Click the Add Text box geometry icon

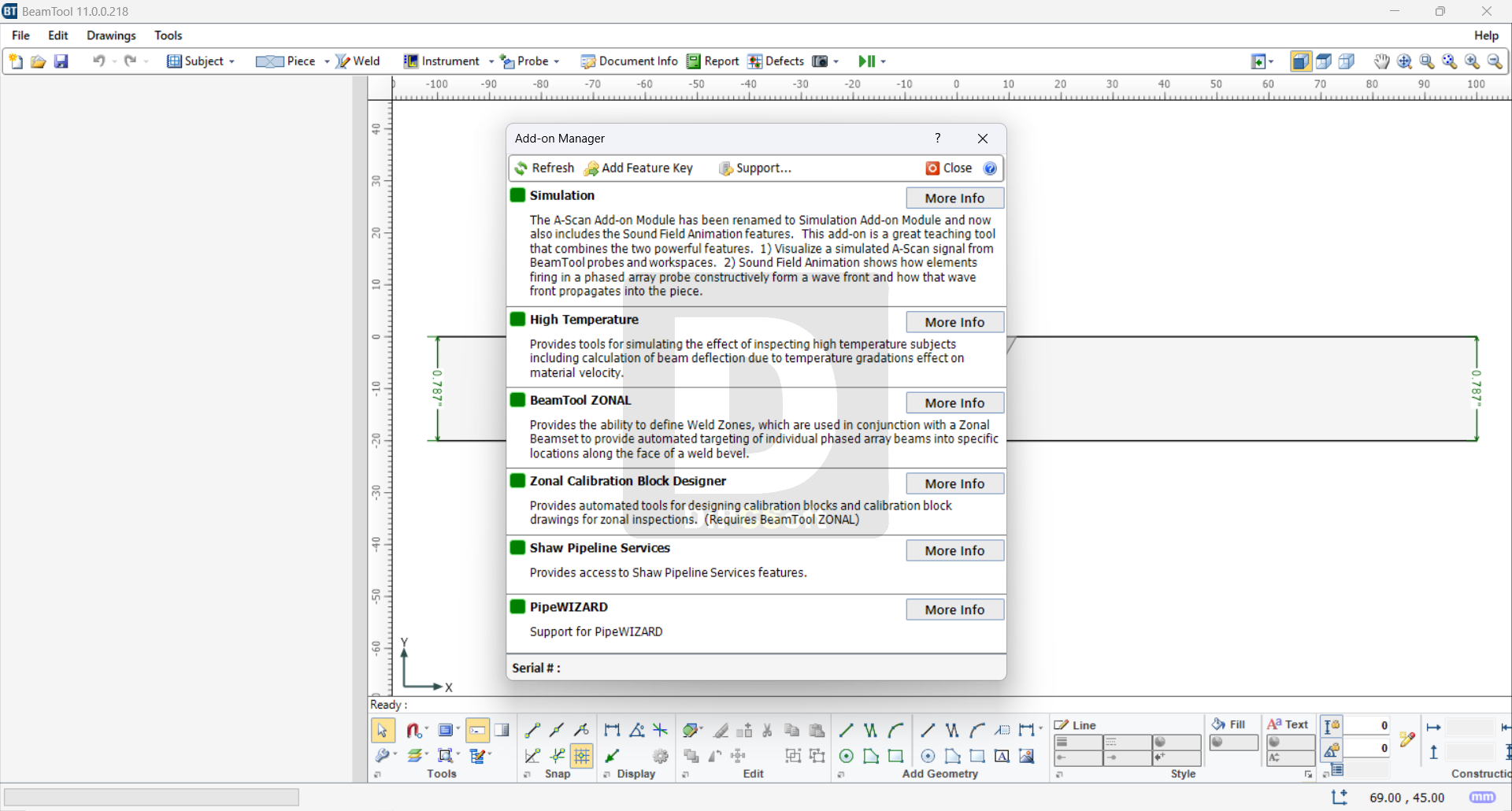pos(1002,756)
